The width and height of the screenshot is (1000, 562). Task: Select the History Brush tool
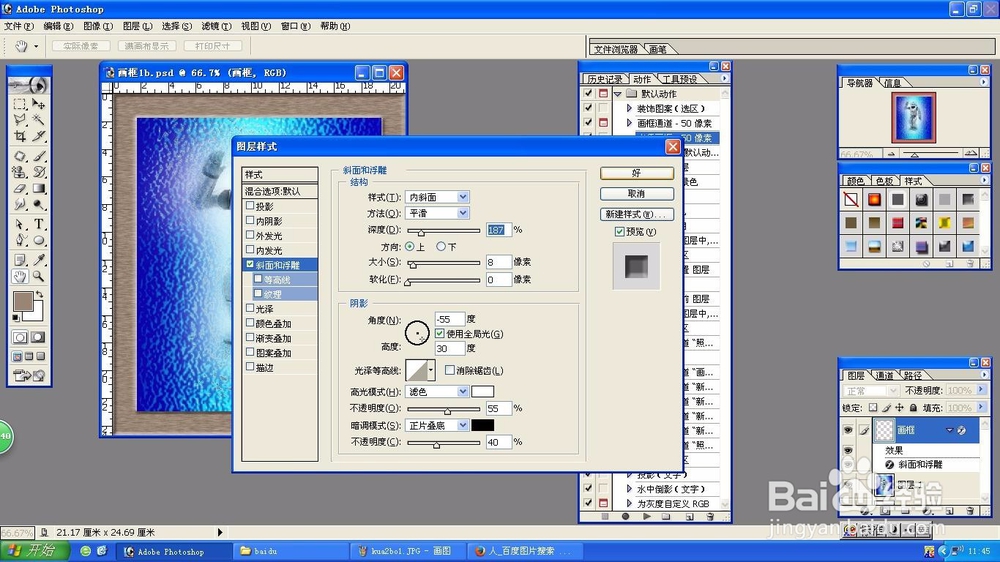click(x=39, y=172)
